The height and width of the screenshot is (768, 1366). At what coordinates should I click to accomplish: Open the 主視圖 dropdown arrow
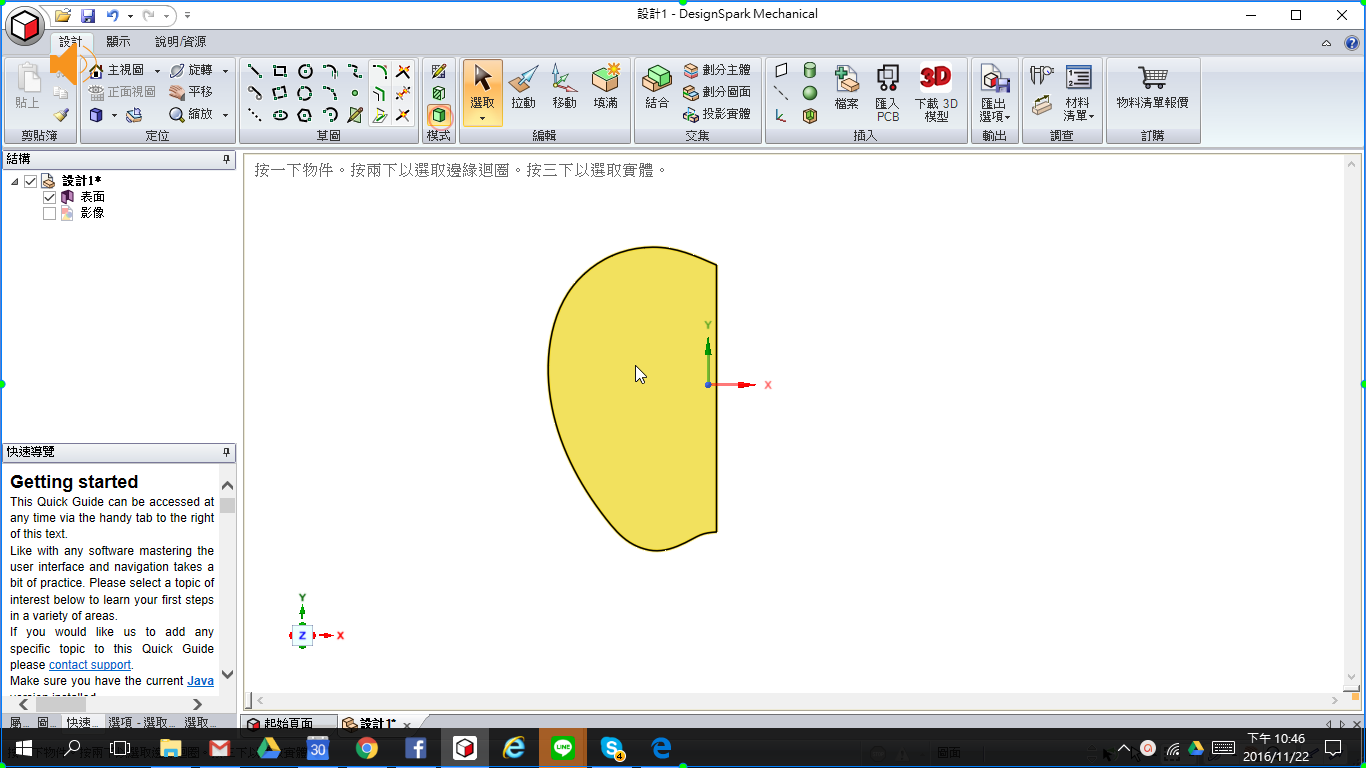(x=157, y=71)
